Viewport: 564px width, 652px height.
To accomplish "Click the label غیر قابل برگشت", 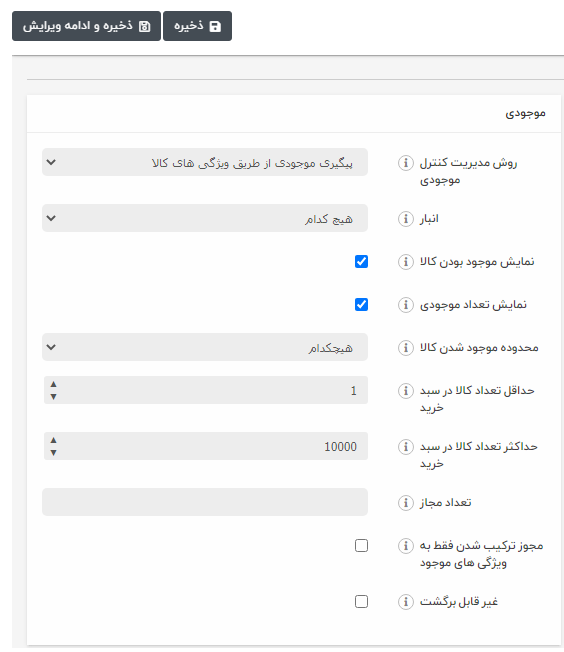I will 459,602.
